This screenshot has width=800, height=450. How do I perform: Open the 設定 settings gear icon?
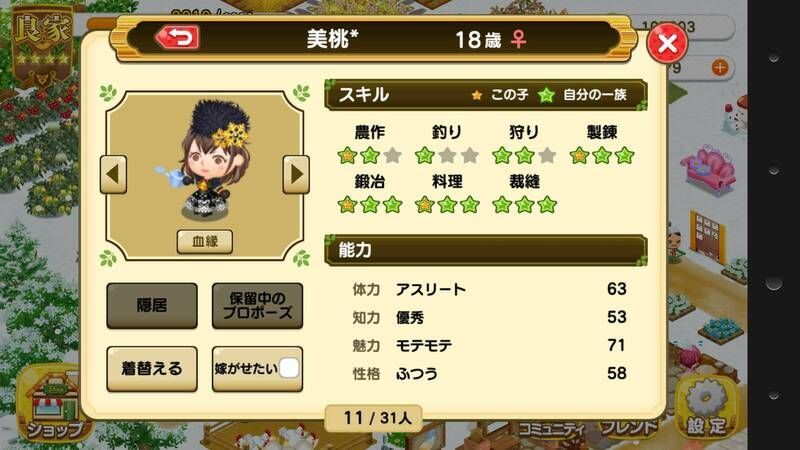pyautogui.click(x=706, y=408)
